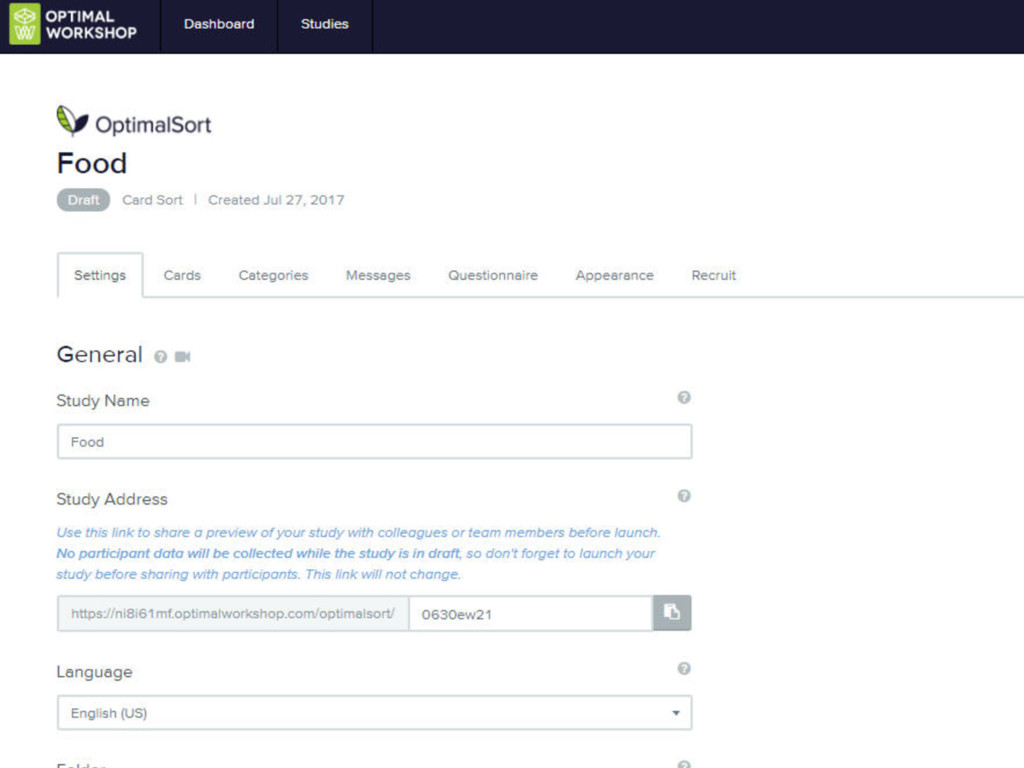Click the Study Name help icon

point(684,398)
